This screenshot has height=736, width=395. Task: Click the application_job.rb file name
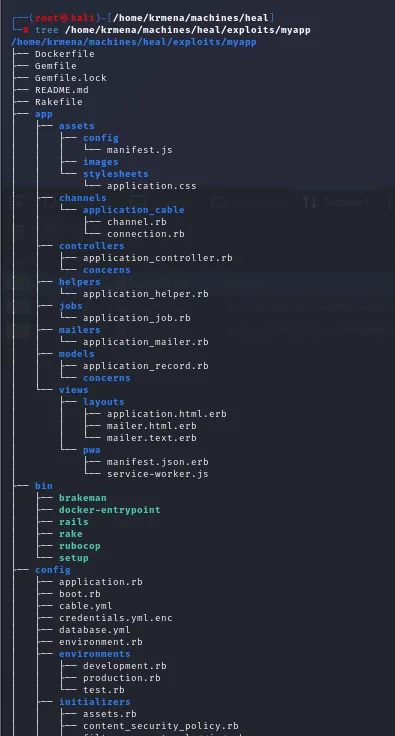click(137, 318)
